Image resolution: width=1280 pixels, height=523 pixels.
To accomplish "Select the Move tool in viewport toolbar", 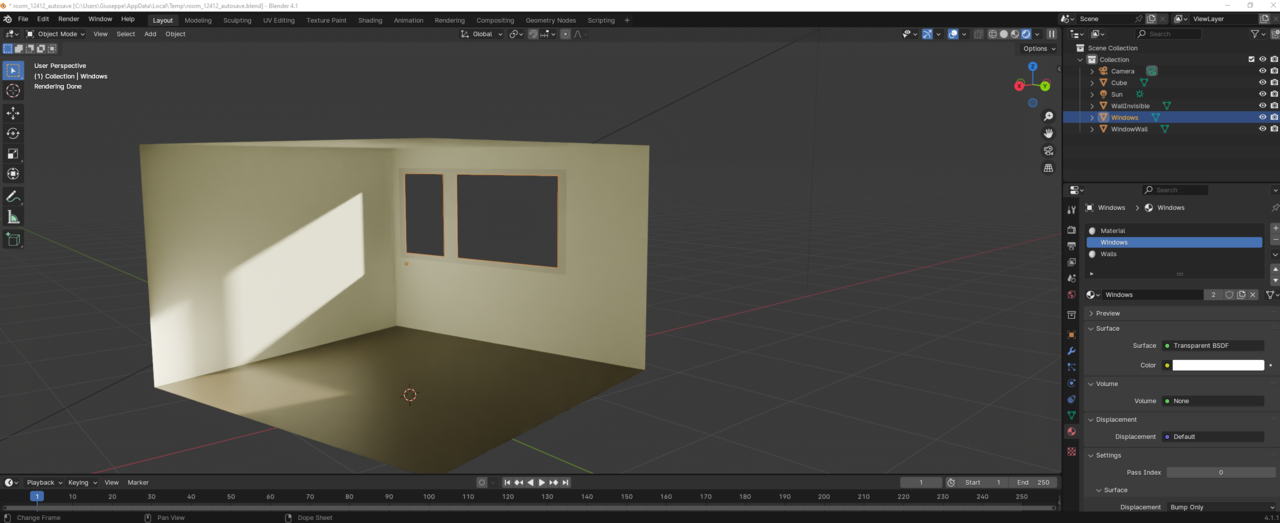I will [13, 113].
